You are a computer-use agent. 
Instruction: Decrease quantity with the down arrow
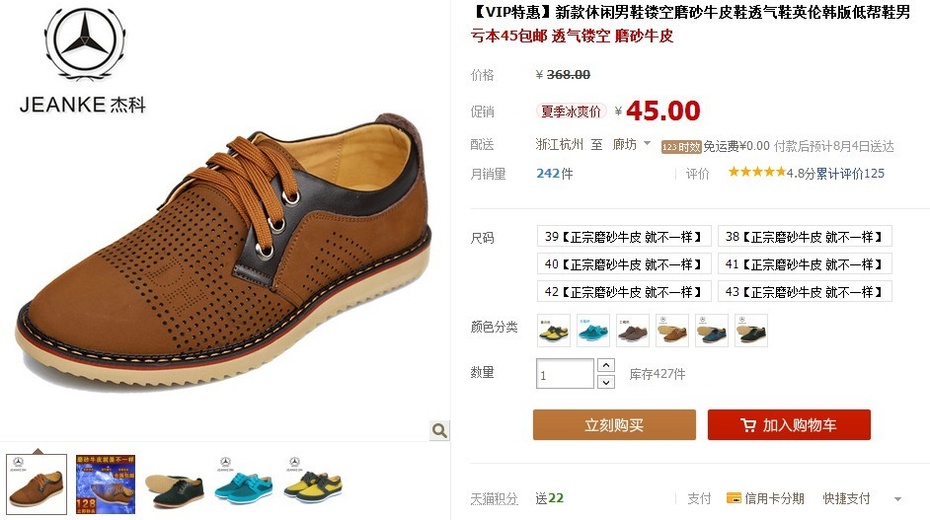606,382
